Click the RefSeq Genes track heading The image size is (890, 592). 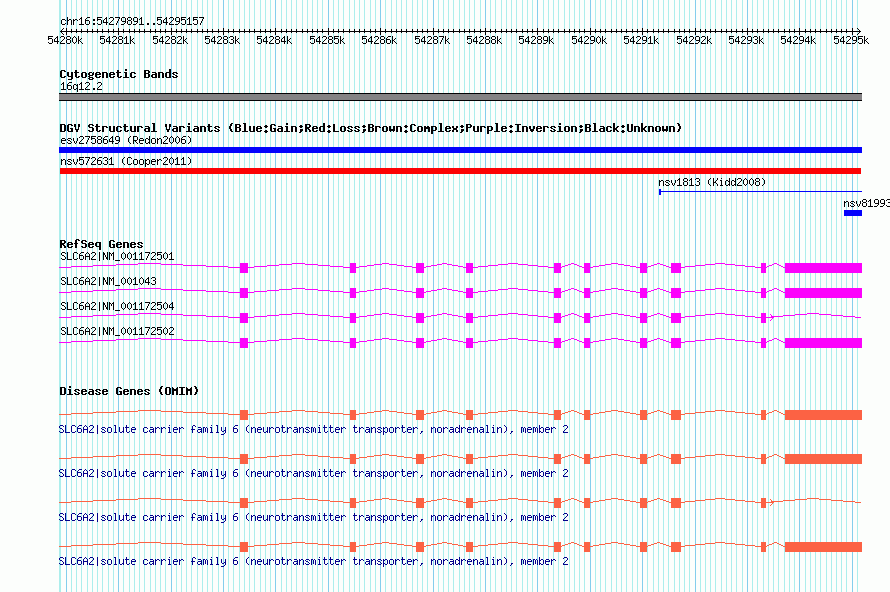[101, 244]
